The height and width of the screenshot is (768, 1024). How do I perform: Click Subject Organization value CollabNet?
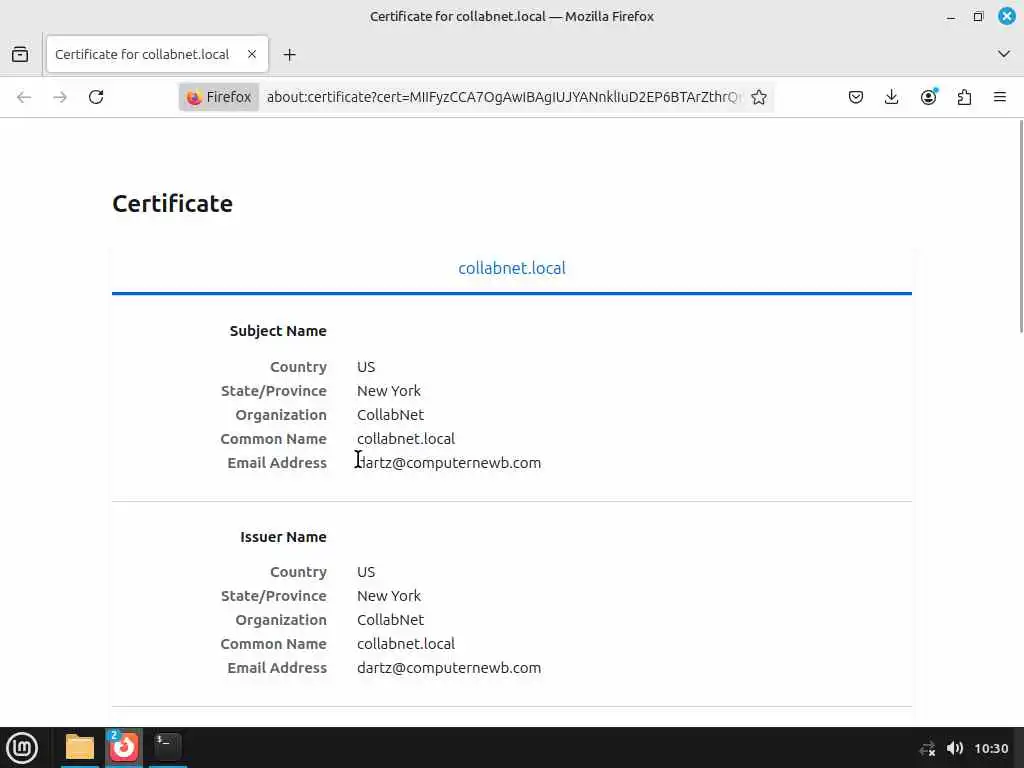click(x=391, y=415)
